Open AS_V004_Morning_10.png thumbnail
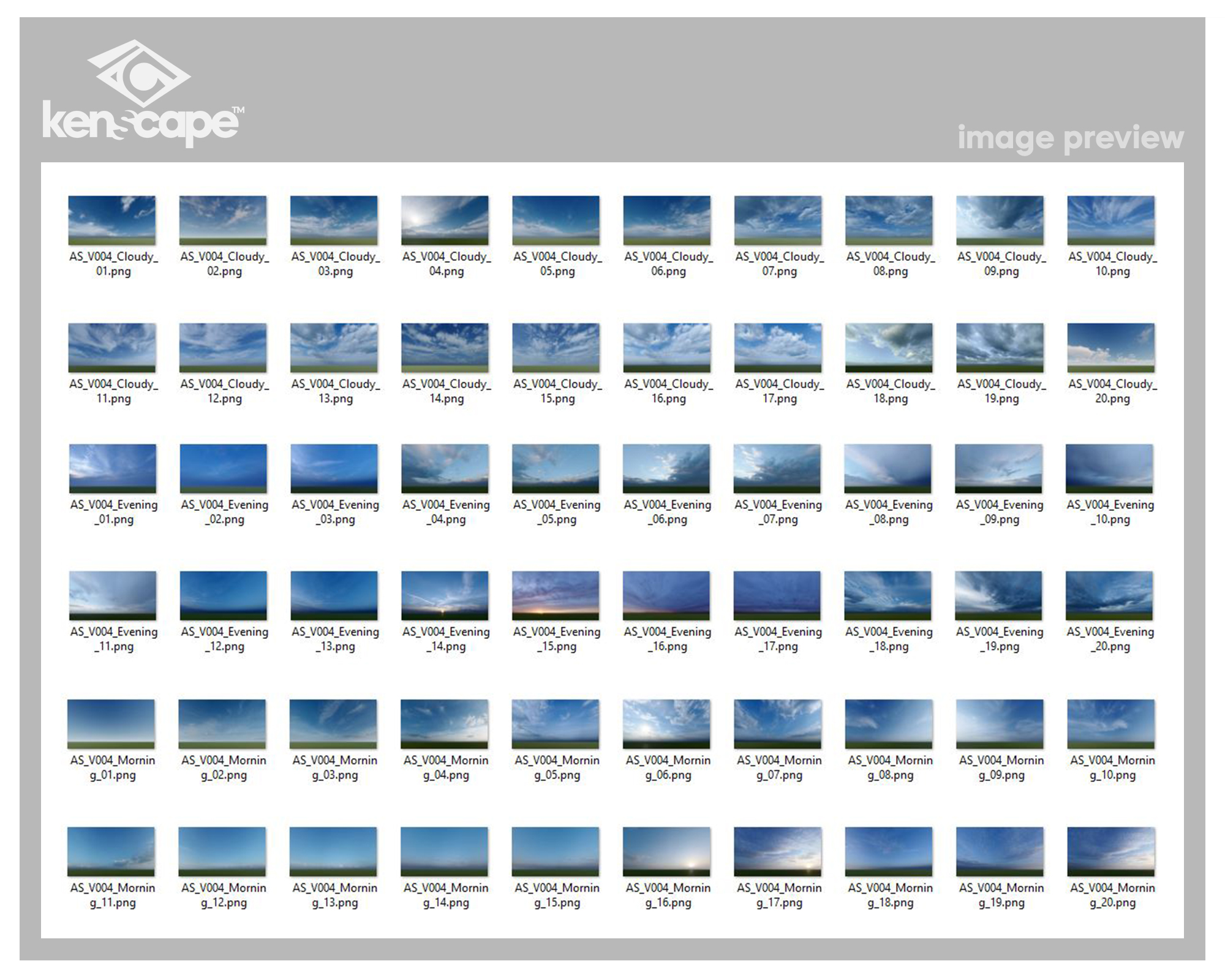The height and width of the screenshot is (980, 1225). [x=1110, y=724]
